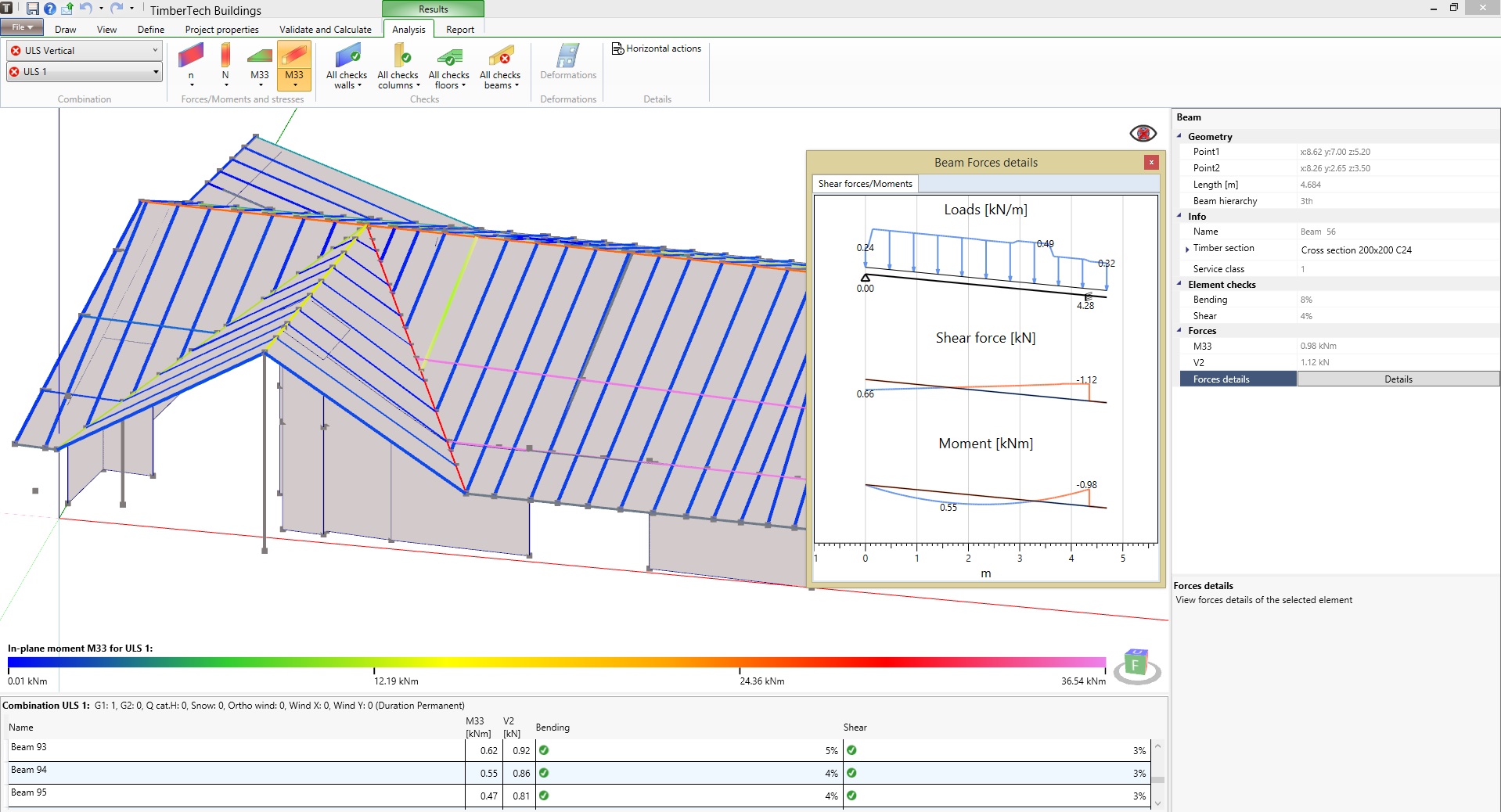
Task: Toggle the visibility eye icon in viewport
Action: click(x=1143, y=133)
